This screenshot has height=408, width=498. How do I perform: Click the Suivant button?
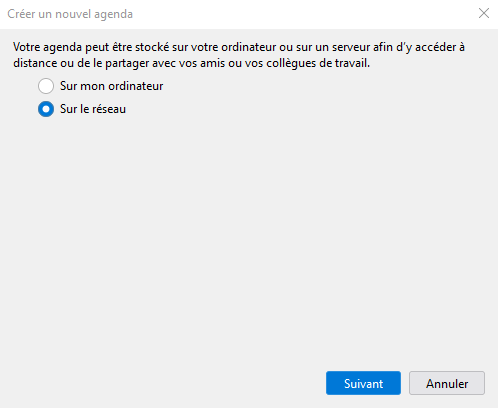point(363,383)
